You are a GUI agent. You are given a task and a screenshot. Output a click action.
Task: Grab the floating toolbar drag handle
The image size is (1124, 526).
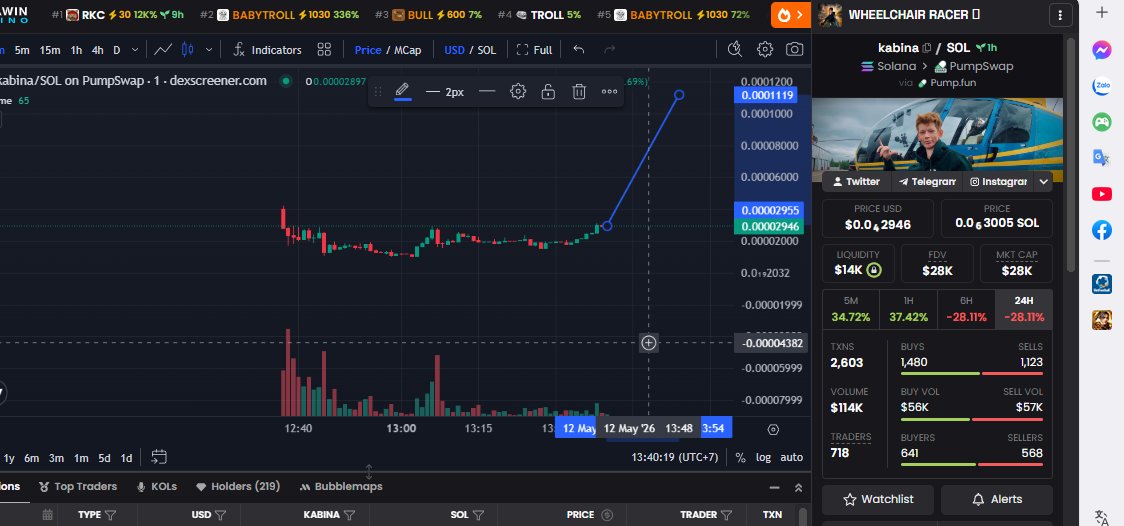tap(378, 92)
